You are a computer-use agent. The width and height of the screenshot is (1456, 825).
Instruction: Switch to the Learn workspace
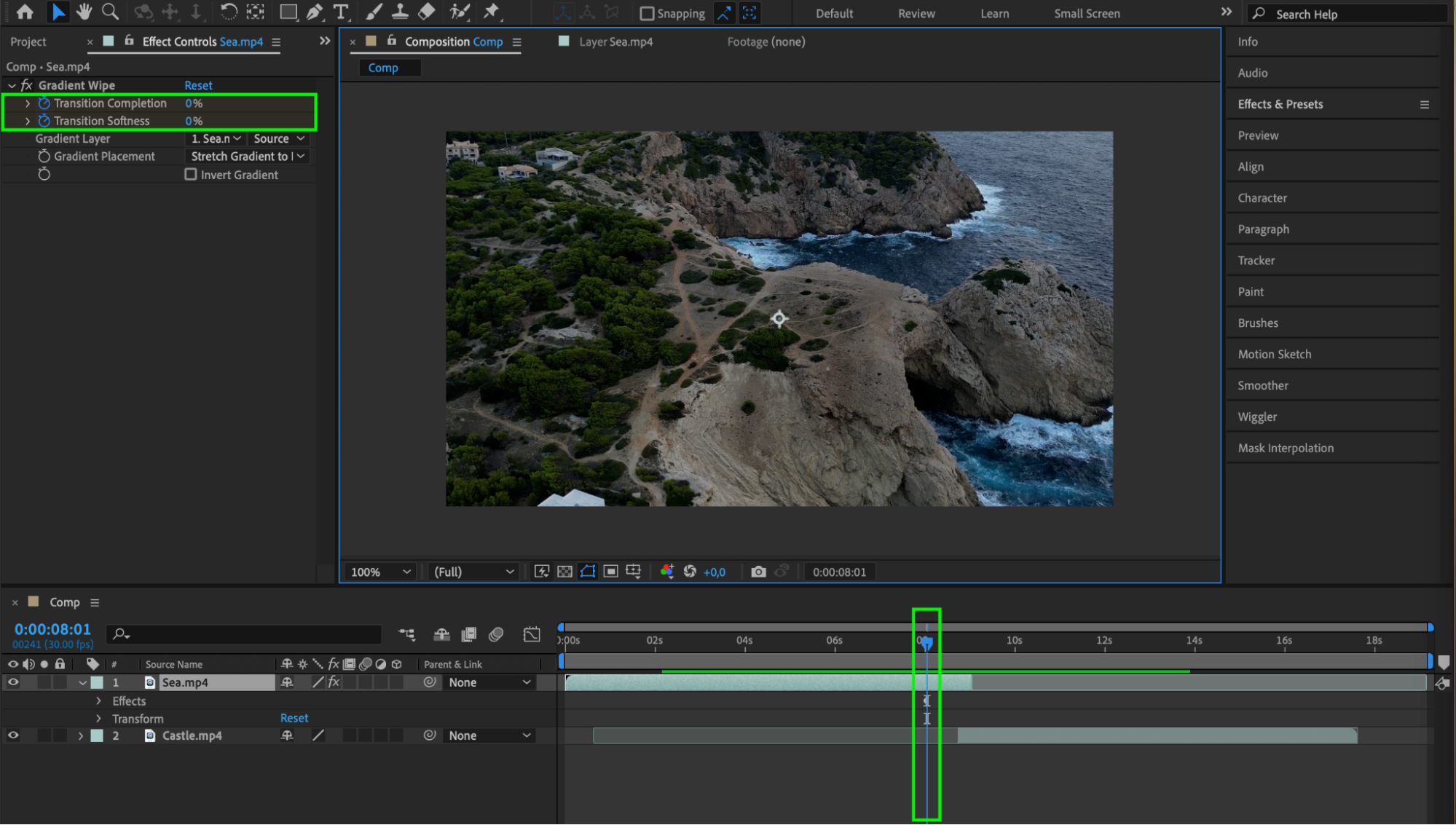[994, 13]
